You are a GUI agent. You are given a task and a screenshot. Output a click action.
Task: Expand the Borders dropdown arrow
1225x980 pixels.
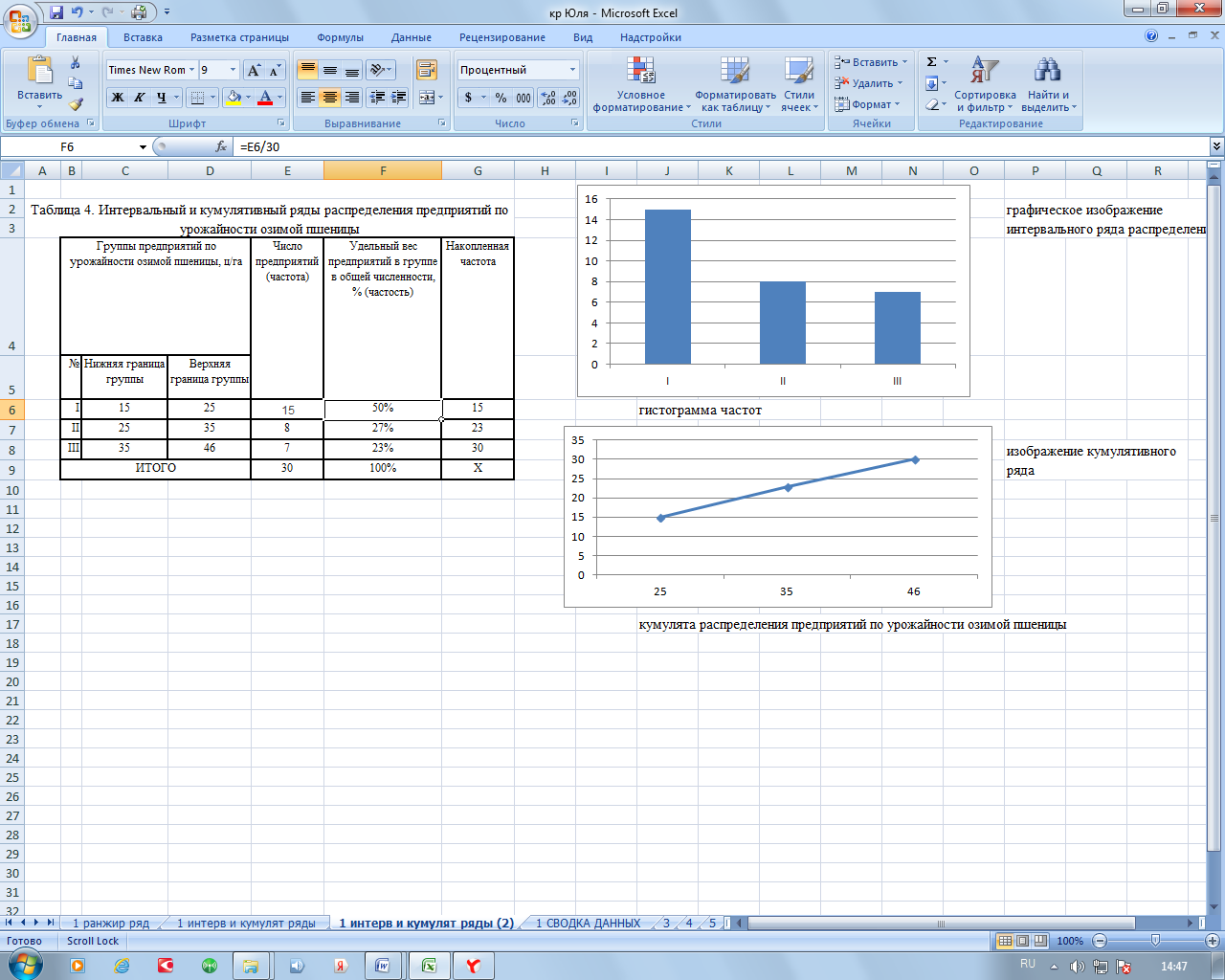click(x=212, y=98)
